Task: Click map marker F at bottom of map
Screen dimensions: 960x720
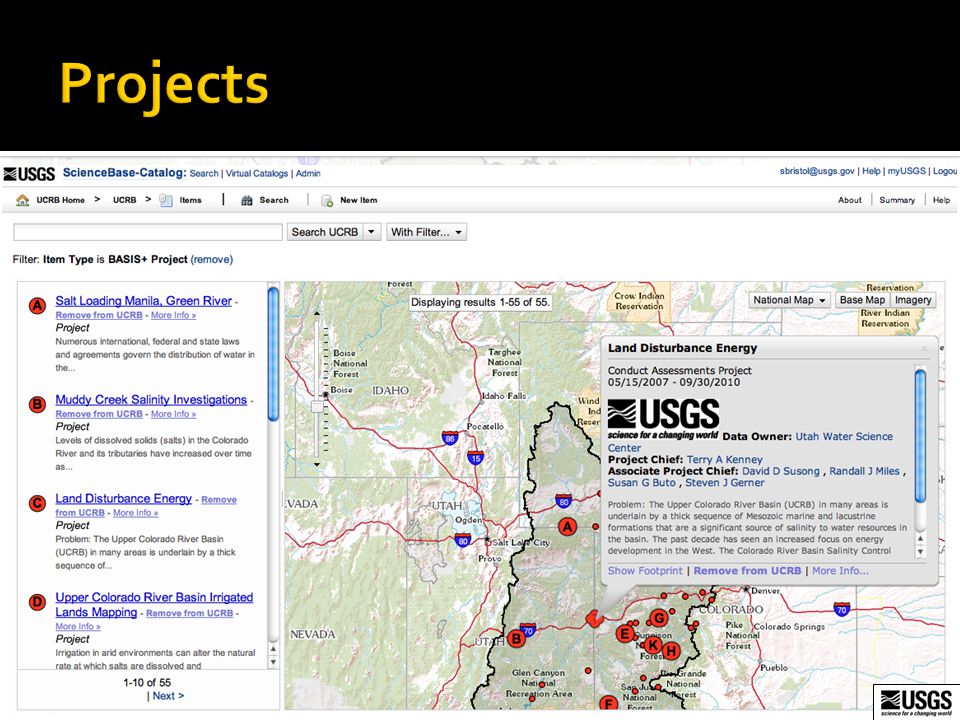Action: click(608, 703)
